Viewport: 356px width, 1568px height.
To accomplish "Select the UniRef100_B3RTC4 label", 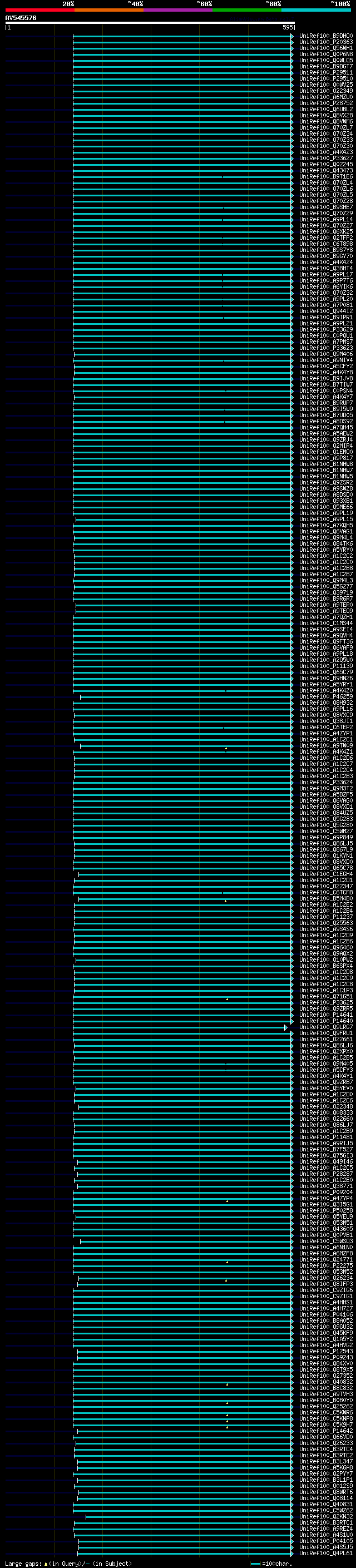I will [326, 1449].
